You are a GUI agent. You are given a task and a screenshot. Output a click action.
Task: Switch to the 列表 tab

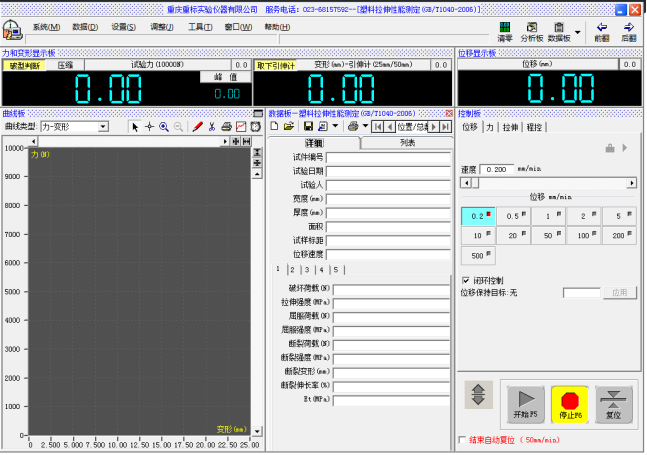407,143
